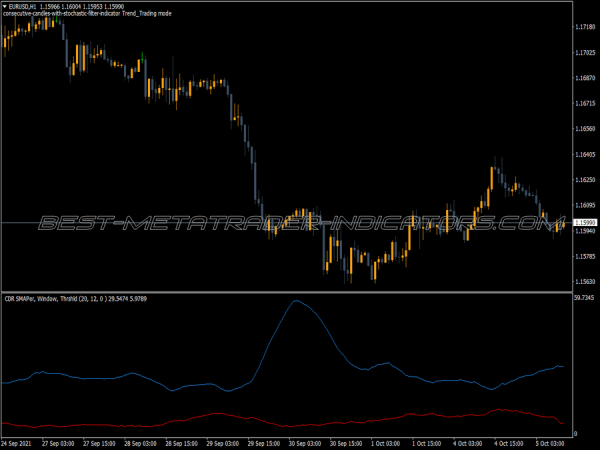
Task: Click the 24 Sep 2021 date label
Action: [x=16, y=443]
